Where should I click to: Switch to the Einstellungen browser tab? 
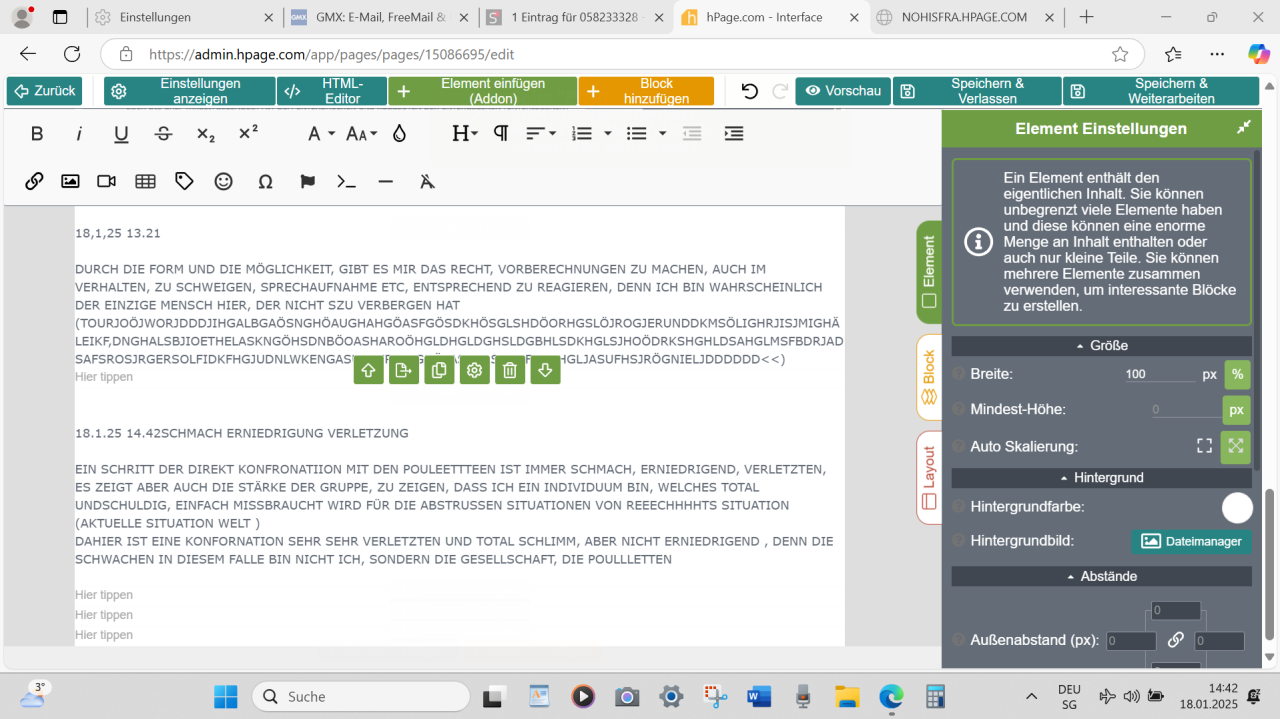pos(183,17)
